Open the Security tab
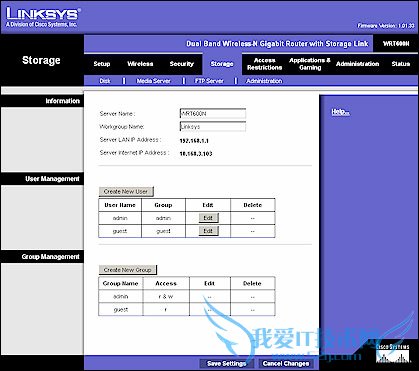Screen dimensions: 419x371 tap(181, 64)
